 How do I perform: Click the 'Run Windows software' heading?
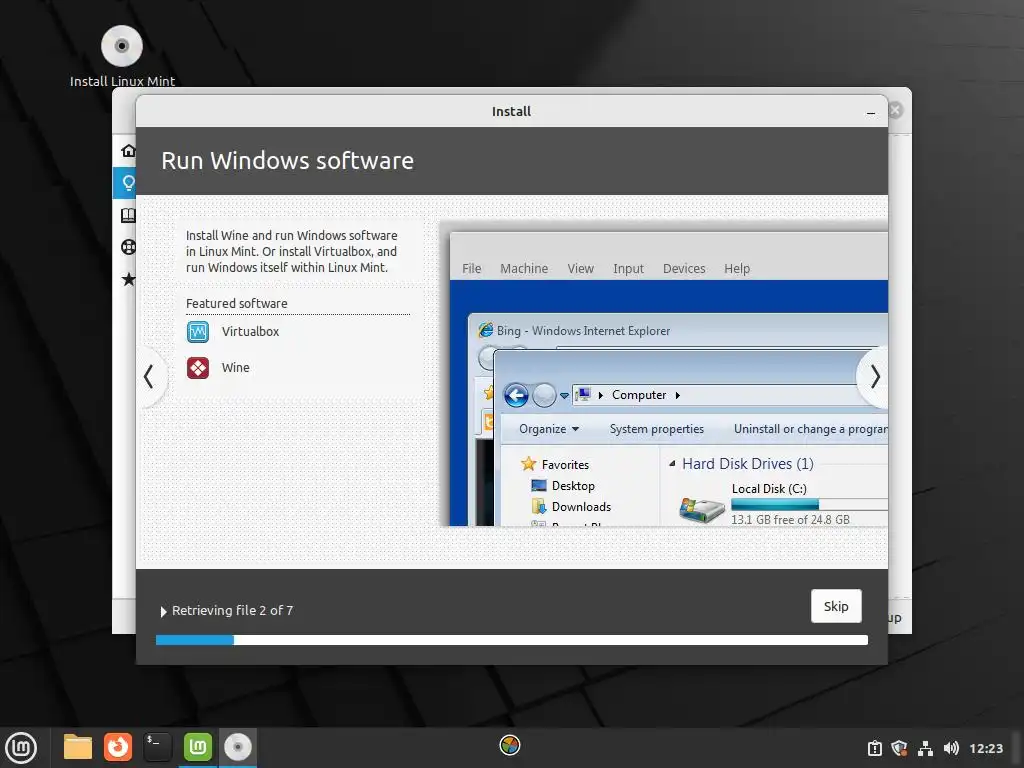287,161
